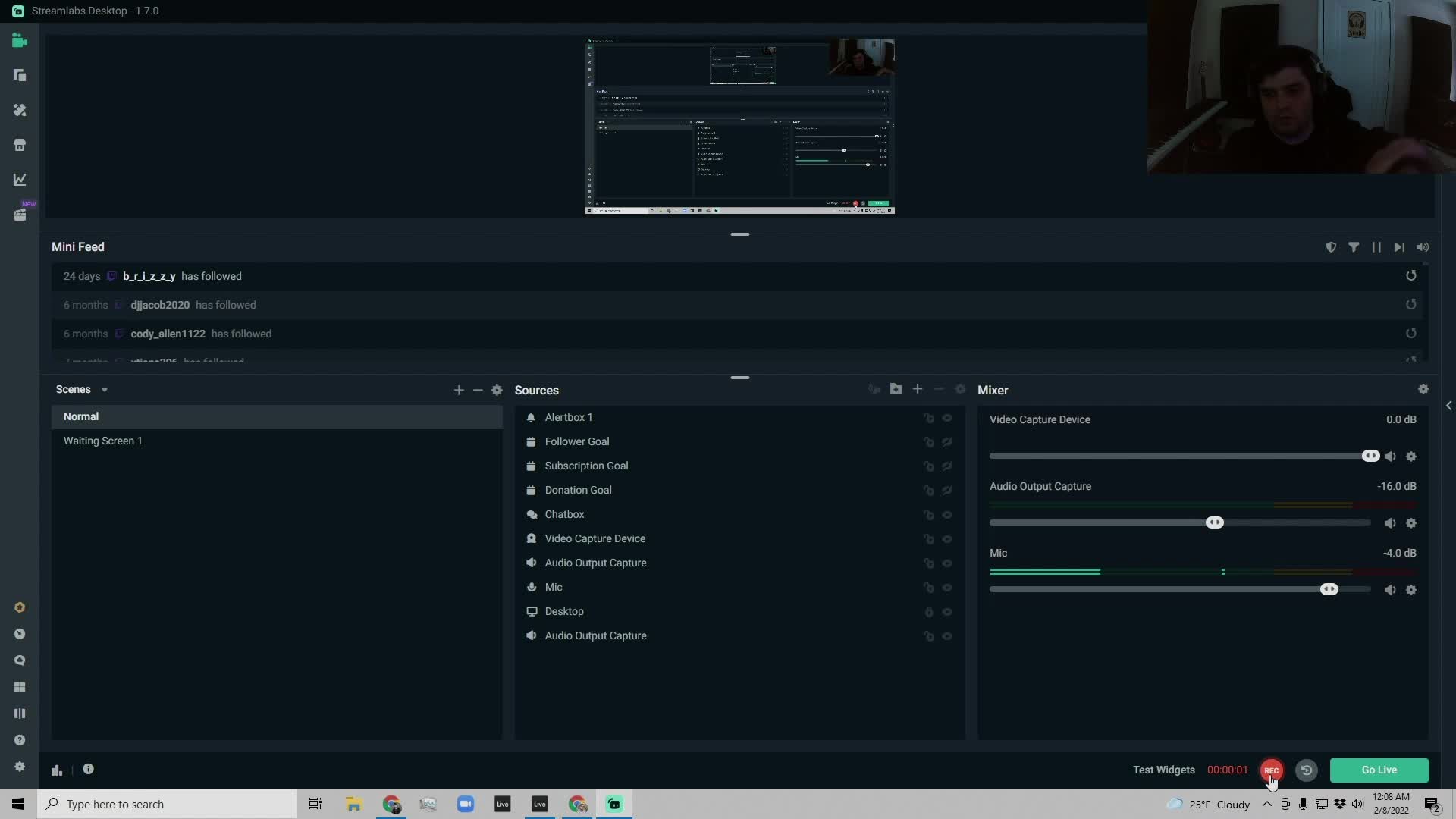Screen dimensions: 1456x819
Task: Open settings for the Mic mixer channel
Action: point(1411,590)
